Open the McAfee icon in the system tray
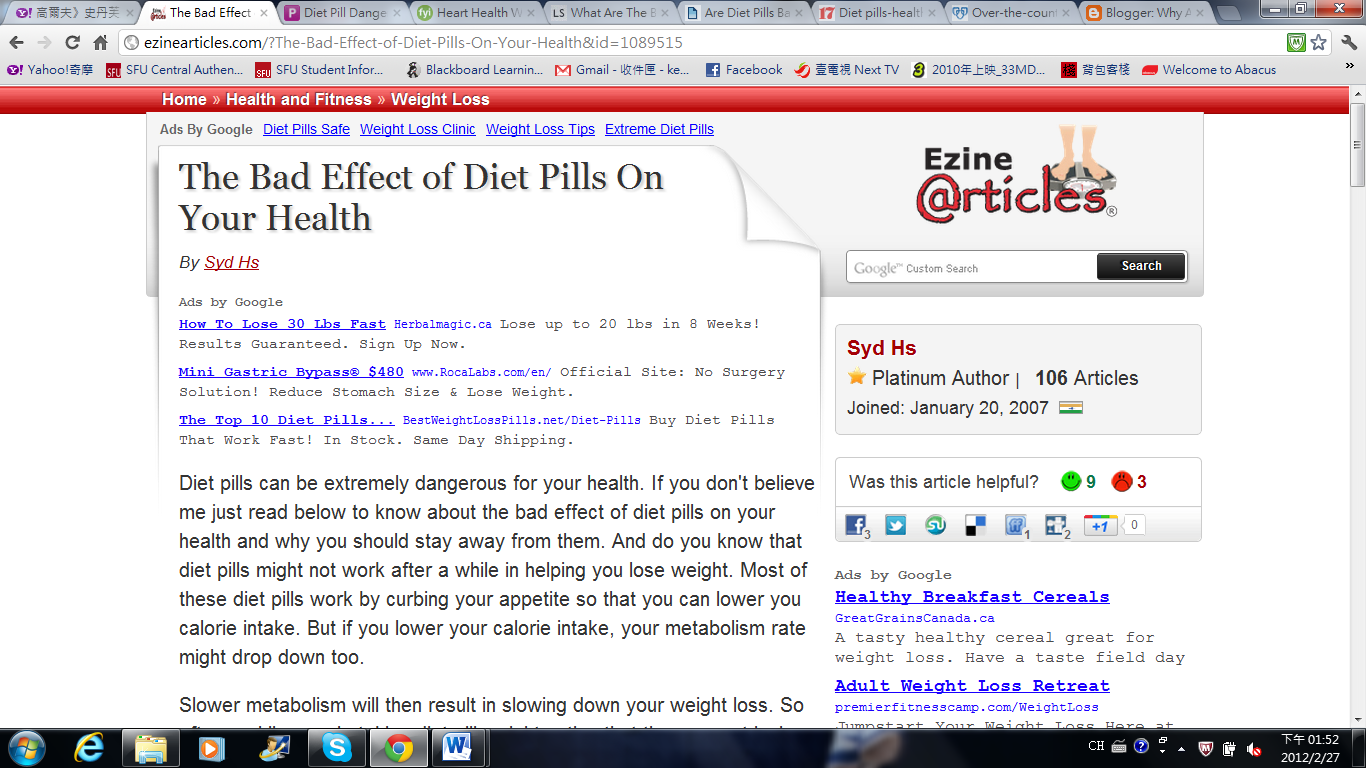Image resolution: width=1366 pixels, height=768 pixels. [x=1206, y=749]
